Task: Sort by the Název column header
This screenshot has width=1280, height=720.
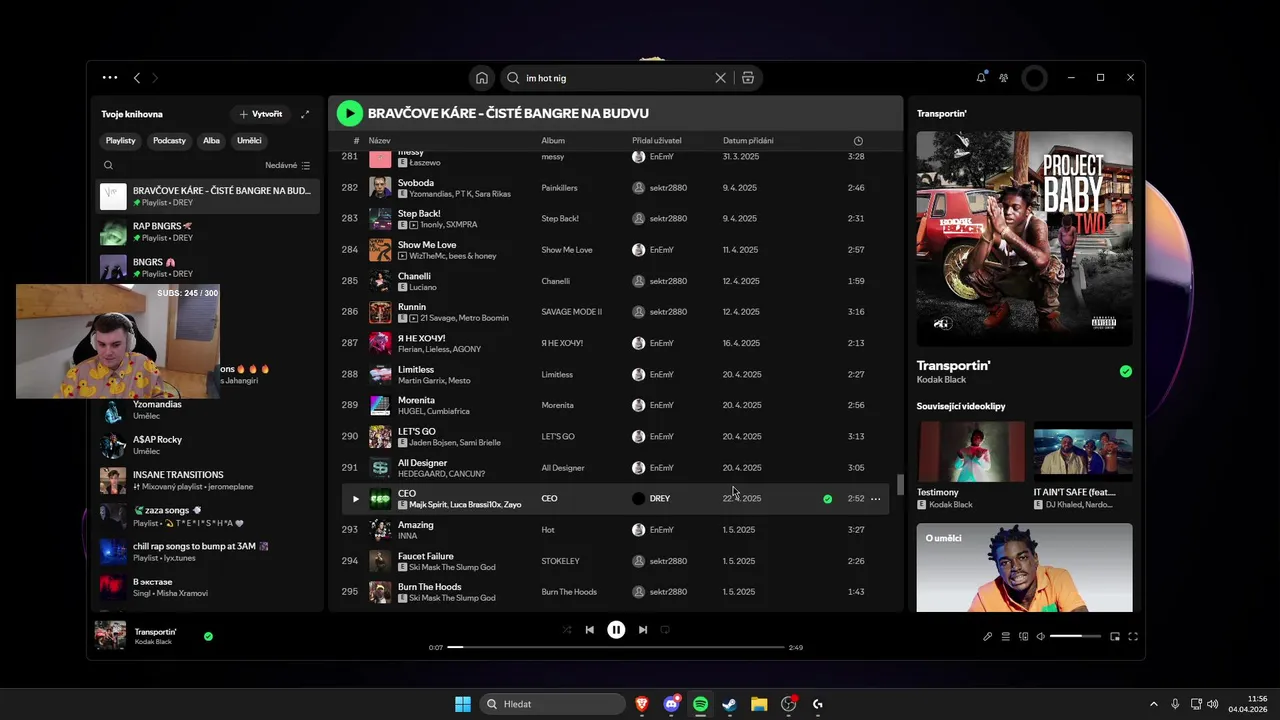Action: pyautogui.click(x=379, y=141)
